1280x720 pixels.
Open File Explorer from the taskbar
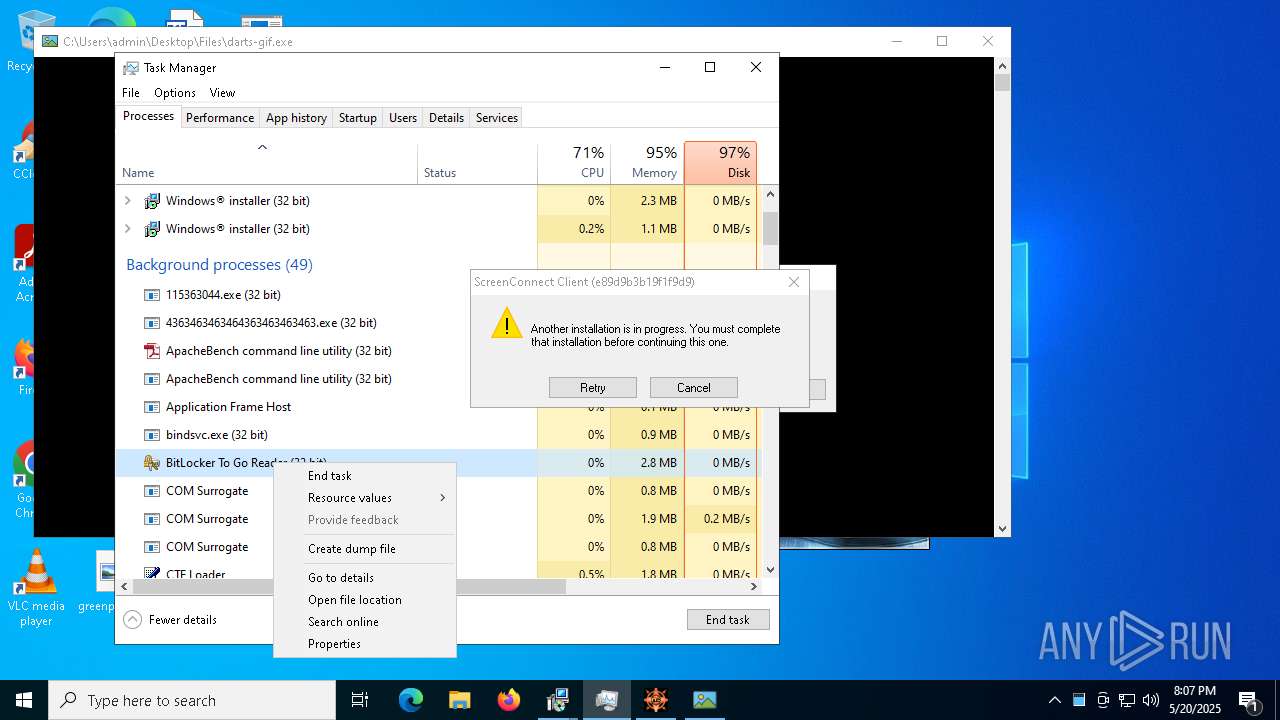point(460,700)
